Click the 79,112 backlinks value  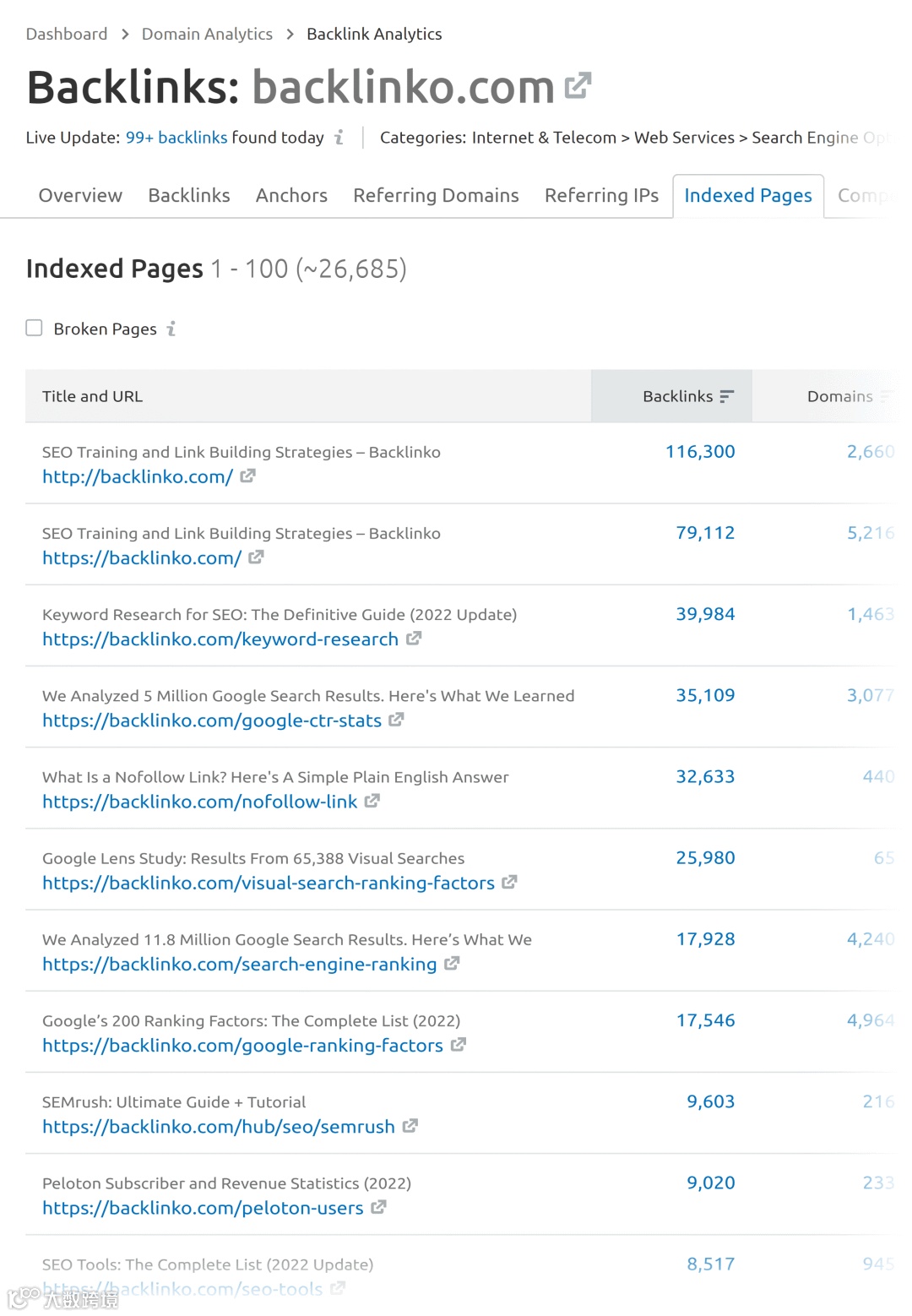705,532
